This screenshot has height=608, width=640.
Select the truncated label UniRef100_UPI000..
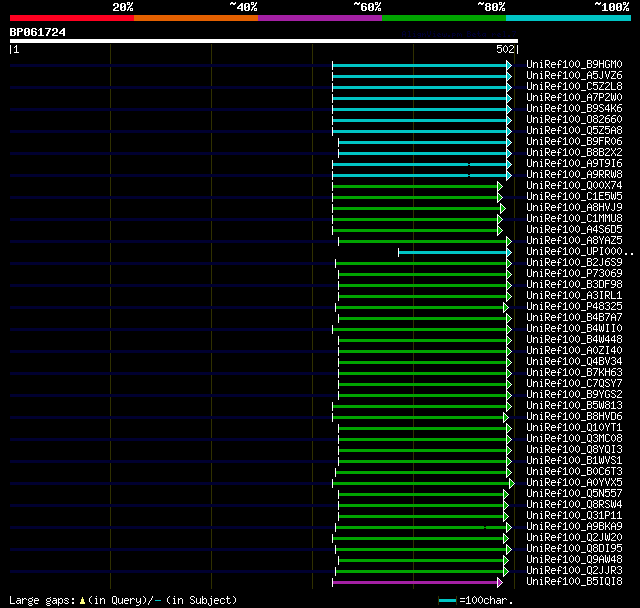[580, 252]
